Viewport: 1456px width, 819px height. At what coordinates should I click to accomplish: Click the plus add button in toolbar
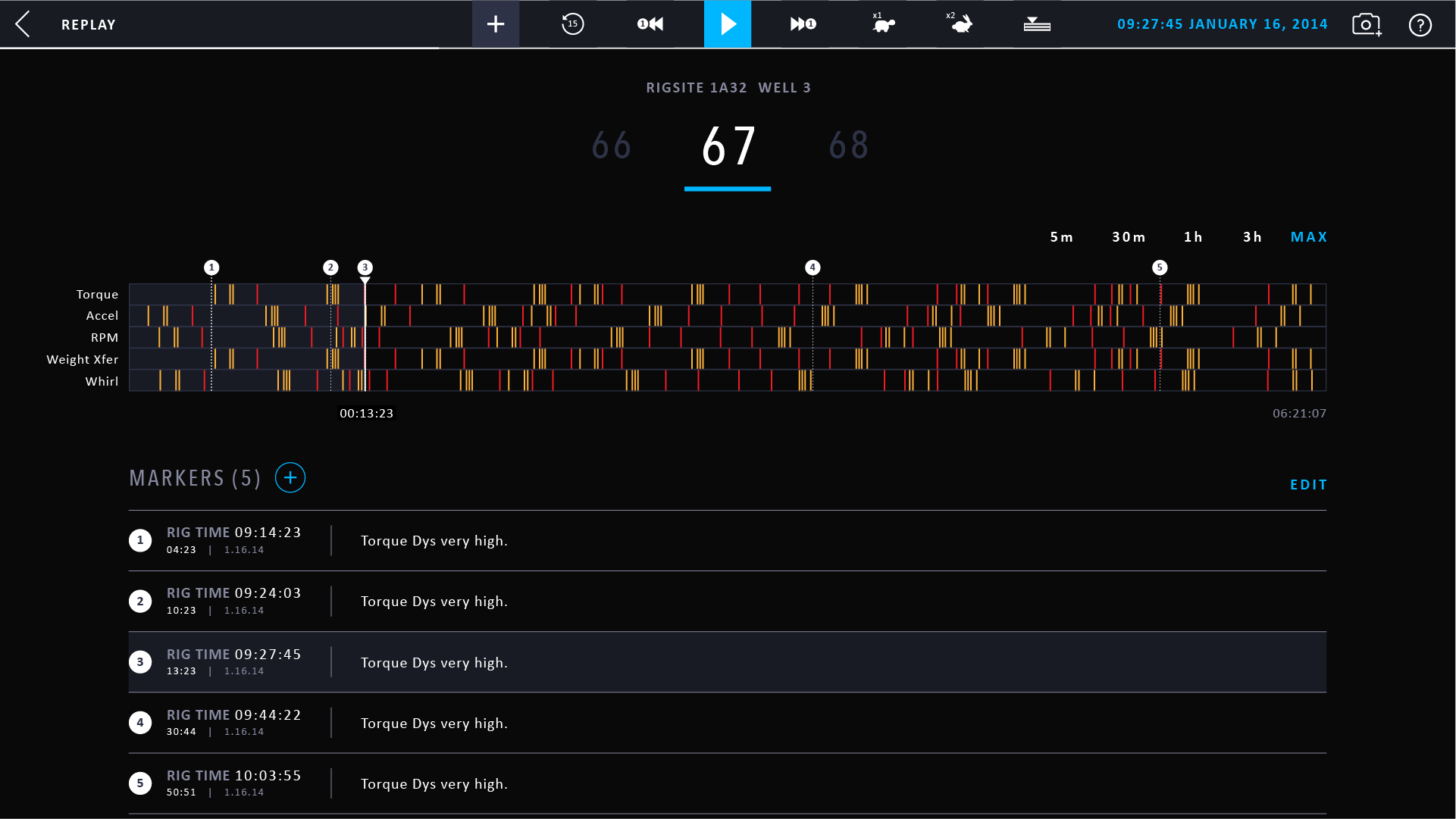tap(496, 24)
